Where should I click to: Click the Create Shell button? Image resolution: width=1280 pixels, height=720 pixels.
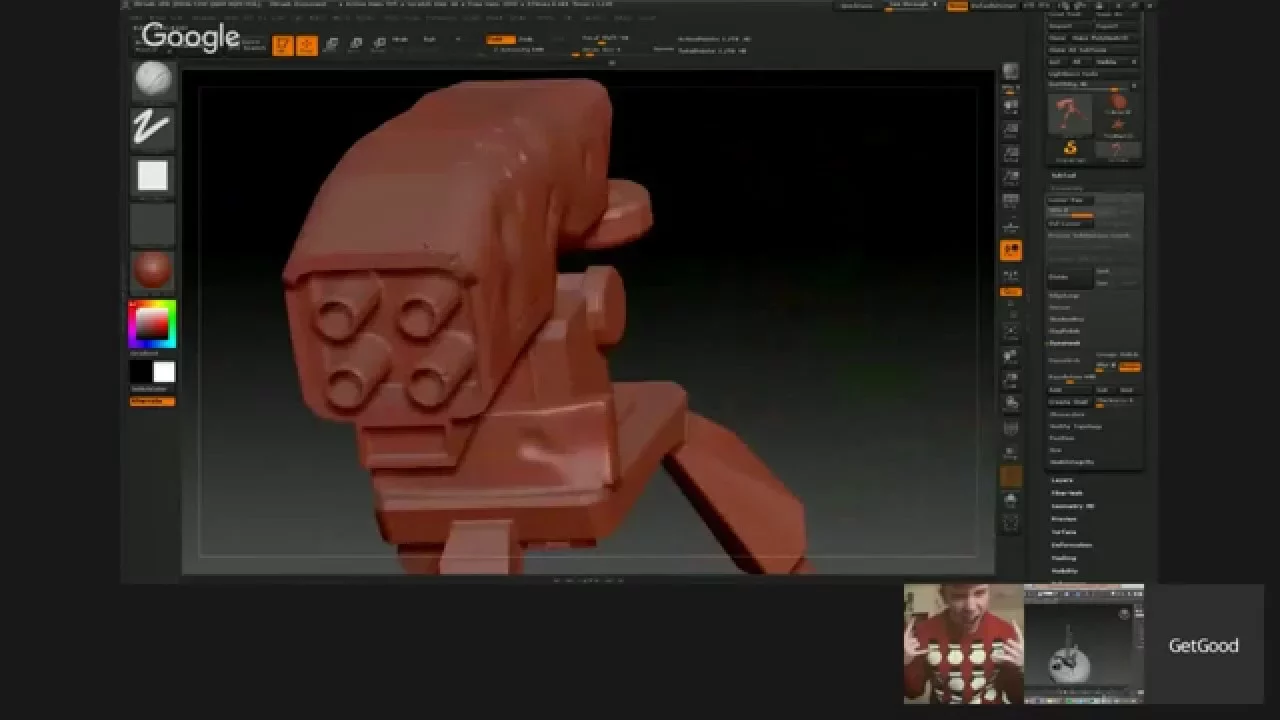(x=1068, y=401)
